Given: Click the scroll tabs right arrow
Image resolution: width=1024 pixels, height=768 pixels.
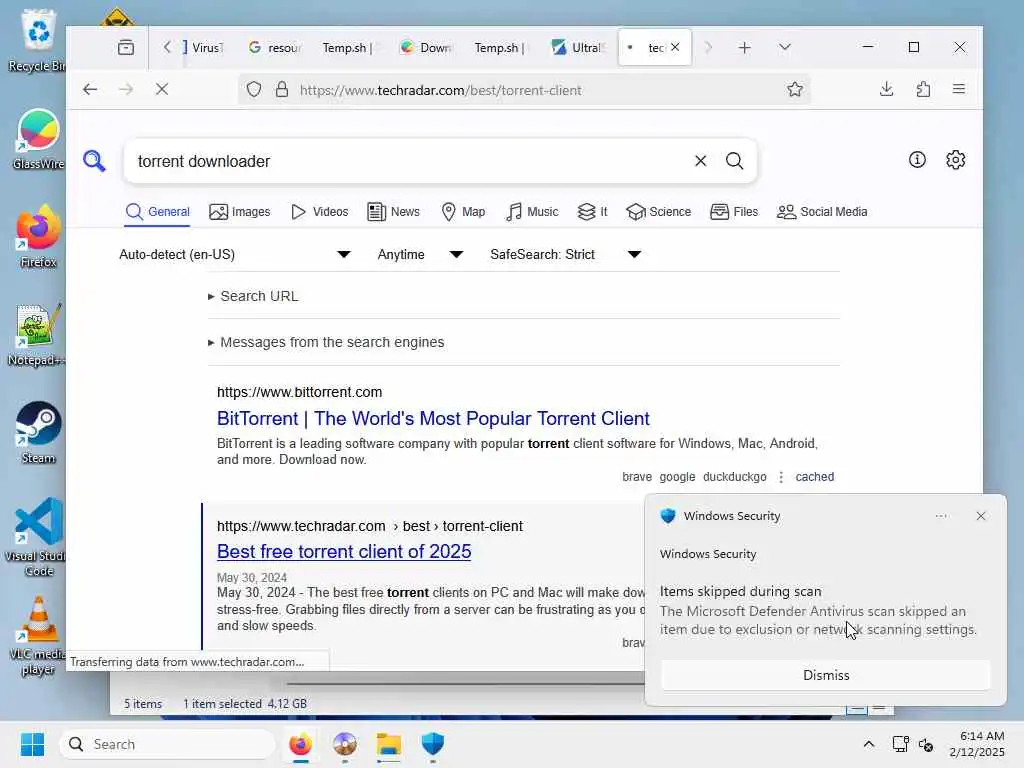Looking at the screenshot, I should [708, 47].
